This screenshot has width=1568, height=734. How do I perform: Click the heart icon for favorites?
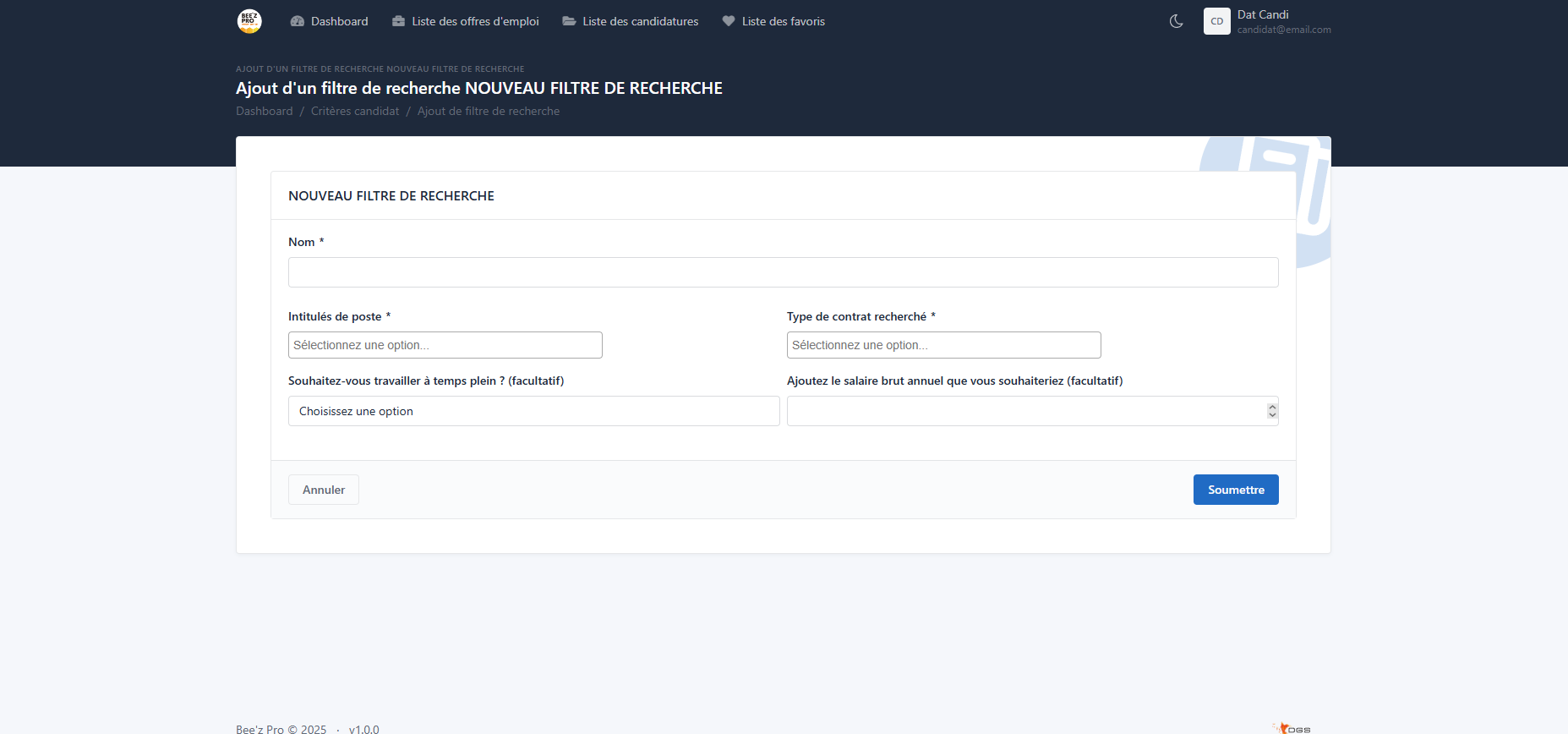click(x=729, y=21)
